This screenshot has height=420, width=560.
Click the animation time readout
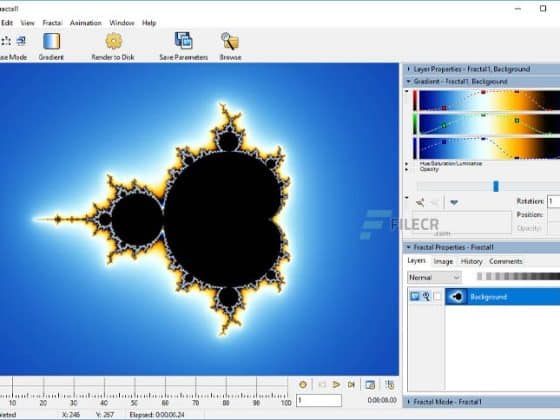(382, 400)
